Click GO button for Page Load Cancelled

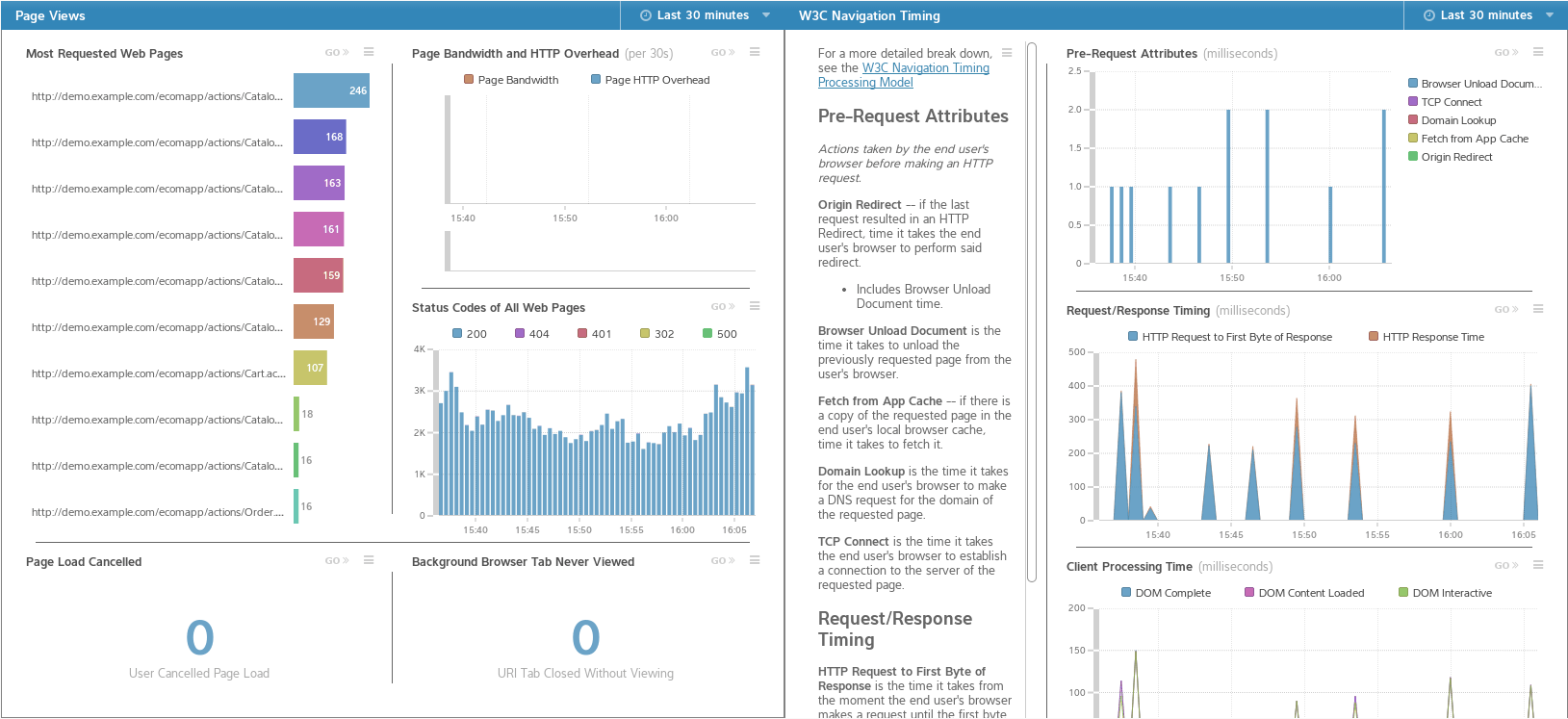click(x=337, y=561)
